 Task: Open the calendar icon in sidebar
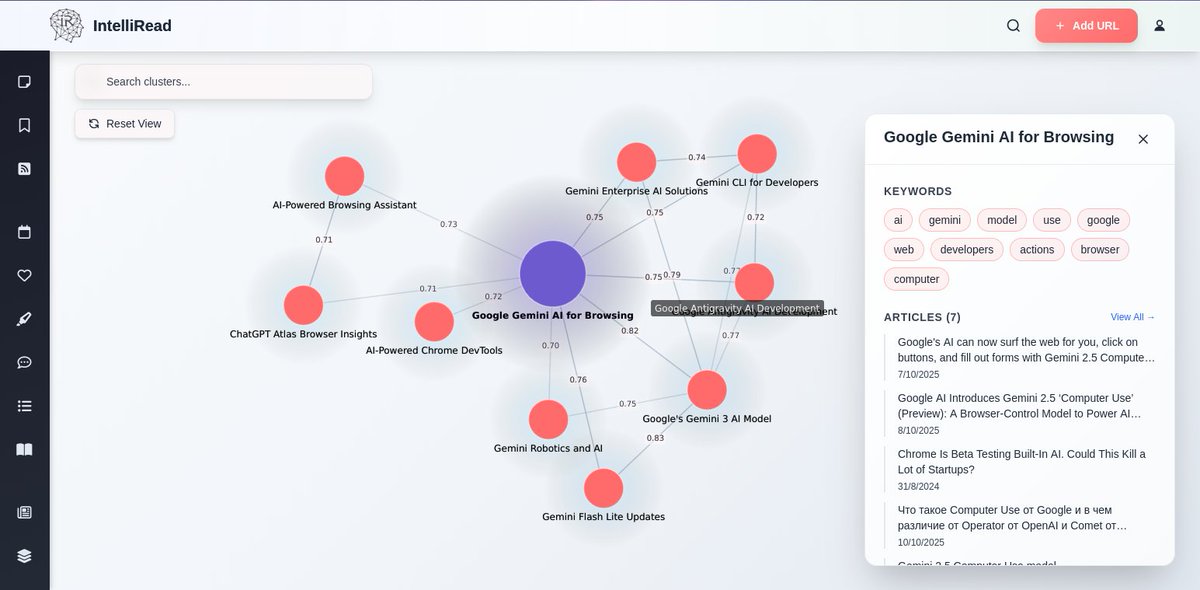click(24, 231)
